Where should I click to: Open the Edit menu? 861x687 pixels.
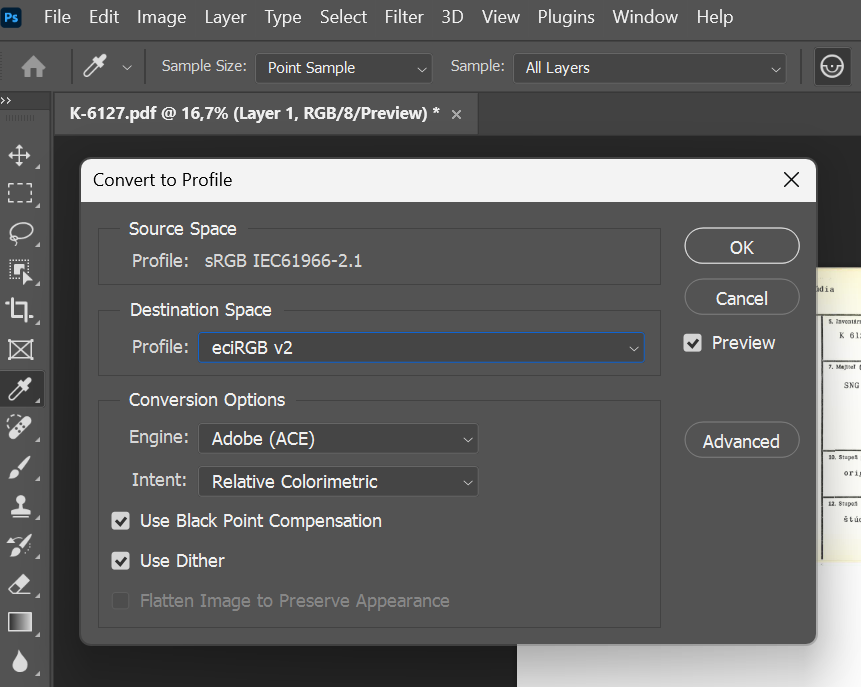[x=104, y=17]
